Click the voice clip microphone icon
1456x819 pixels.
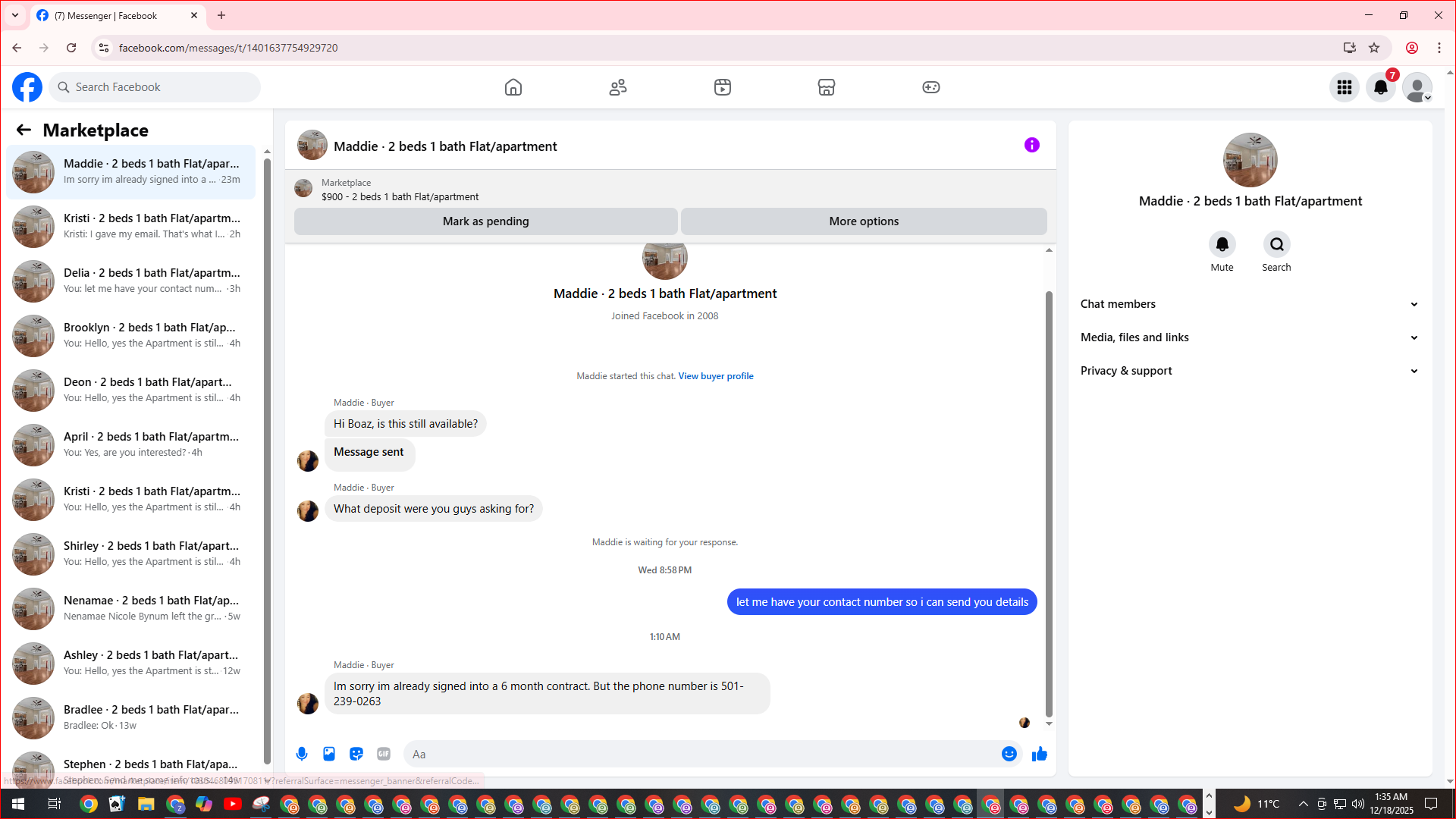[302, 754]
